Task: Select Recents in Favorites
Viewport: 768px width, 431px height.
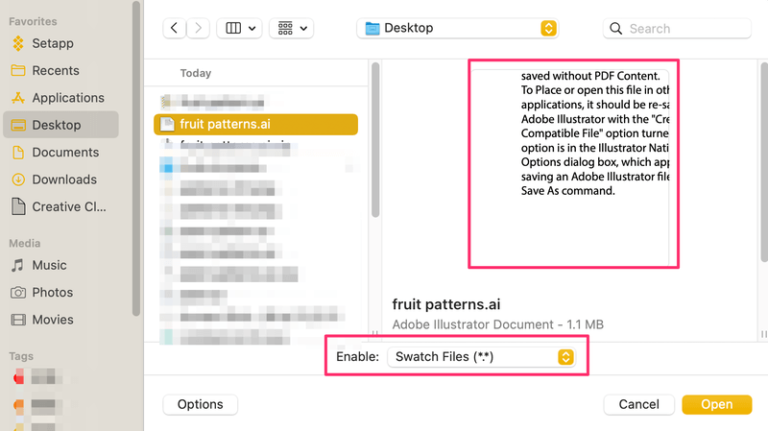Action: [x=55, y=70]
